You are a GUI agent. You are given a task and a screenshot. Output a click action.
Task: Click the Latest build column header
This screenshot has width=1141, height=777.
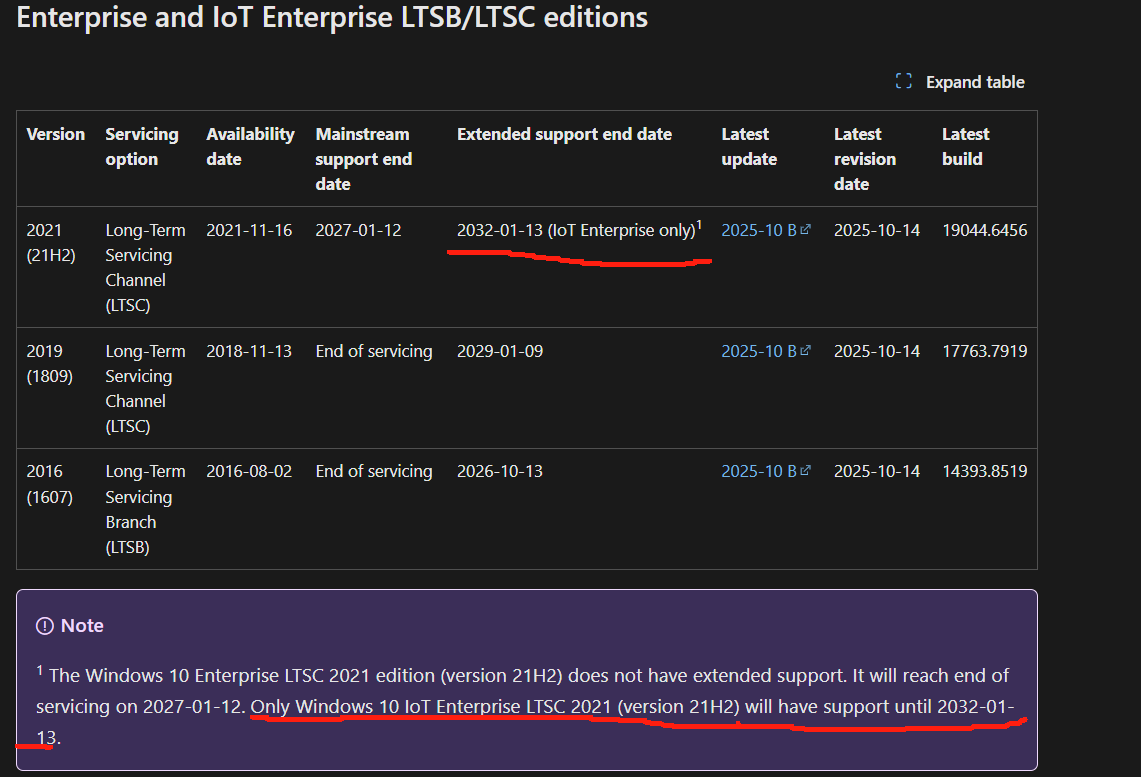click(966, 146)
